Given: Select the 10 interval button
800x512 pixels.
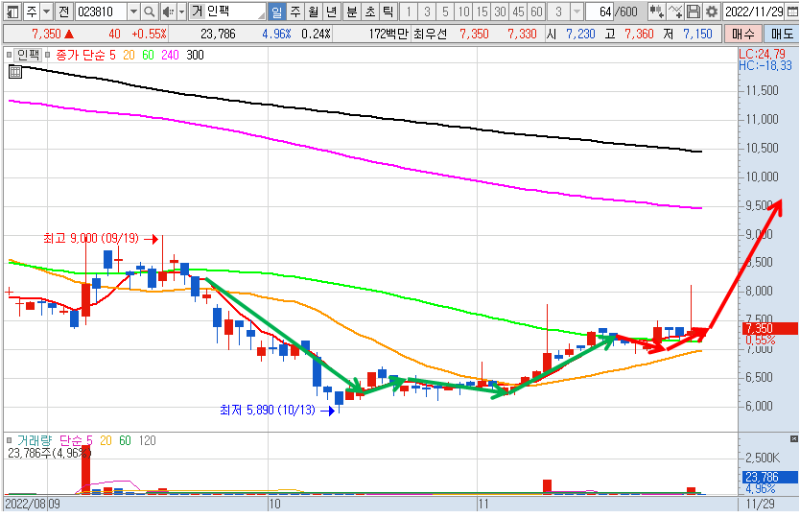Looking at the screenshot, I should pos(464,11).
